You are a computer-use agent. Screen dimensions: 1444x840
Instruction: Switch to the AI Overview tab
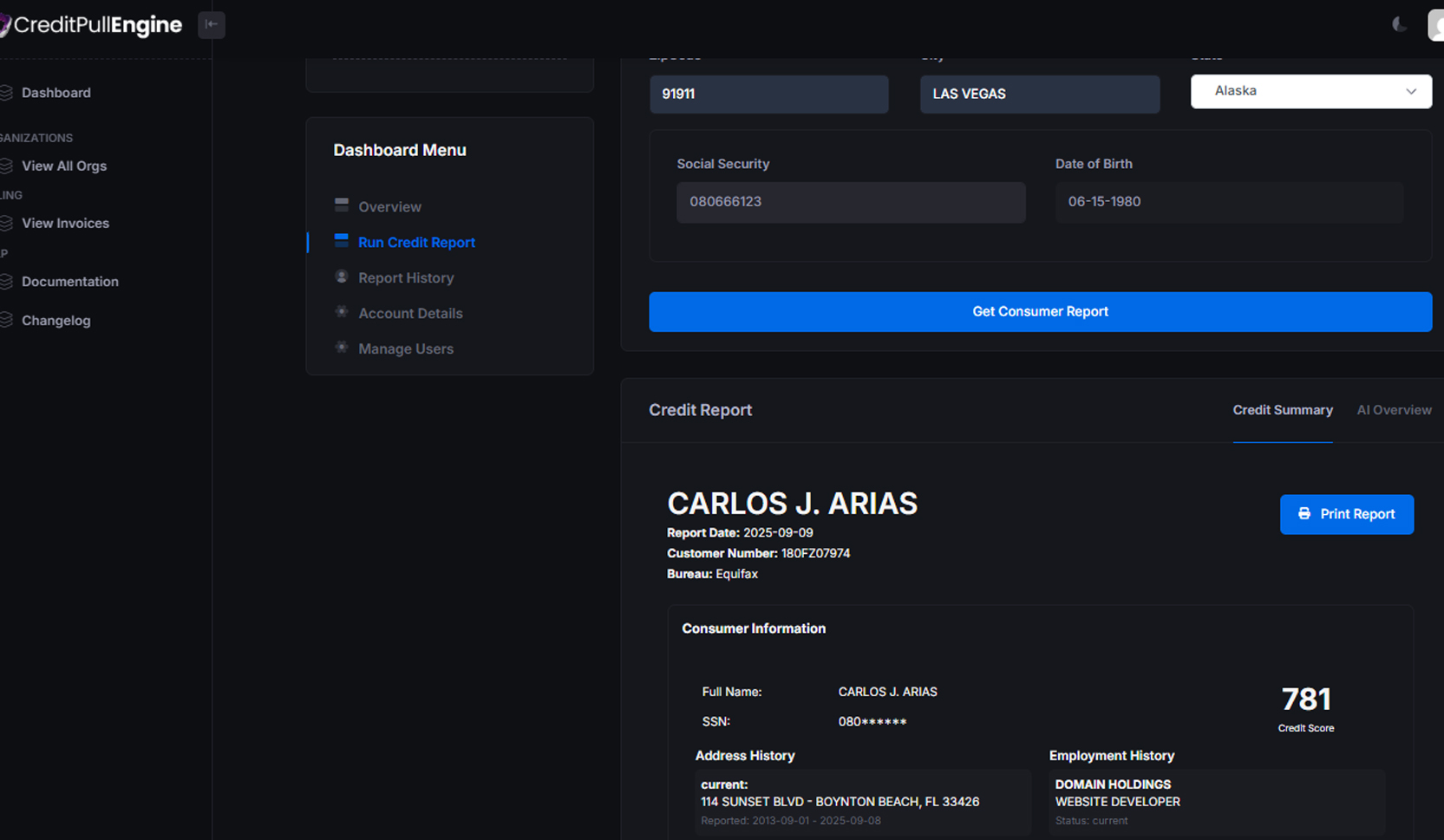pyautogui.click(x=1394, y=410)
